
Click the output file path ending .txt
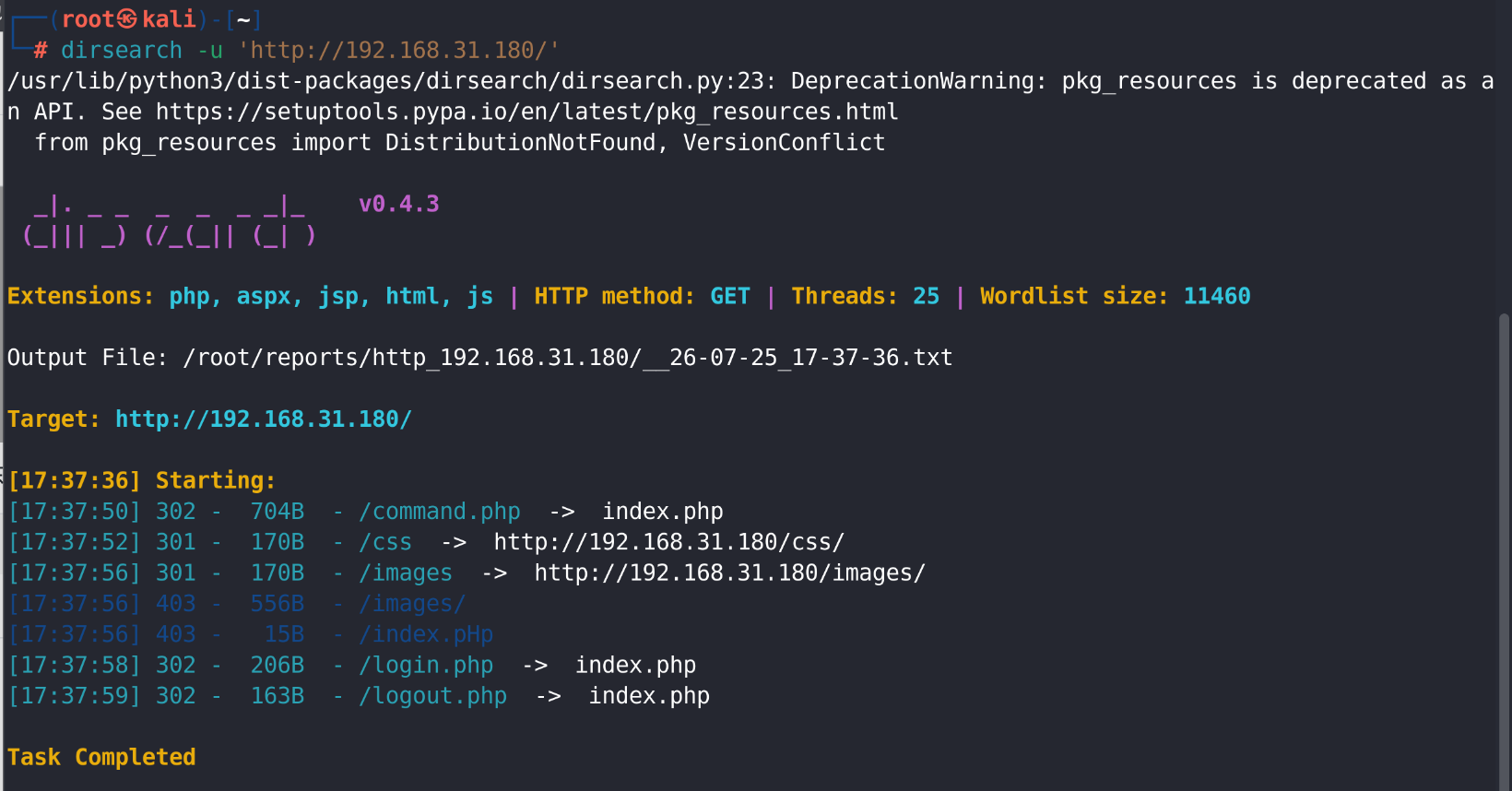coord(568,358)
